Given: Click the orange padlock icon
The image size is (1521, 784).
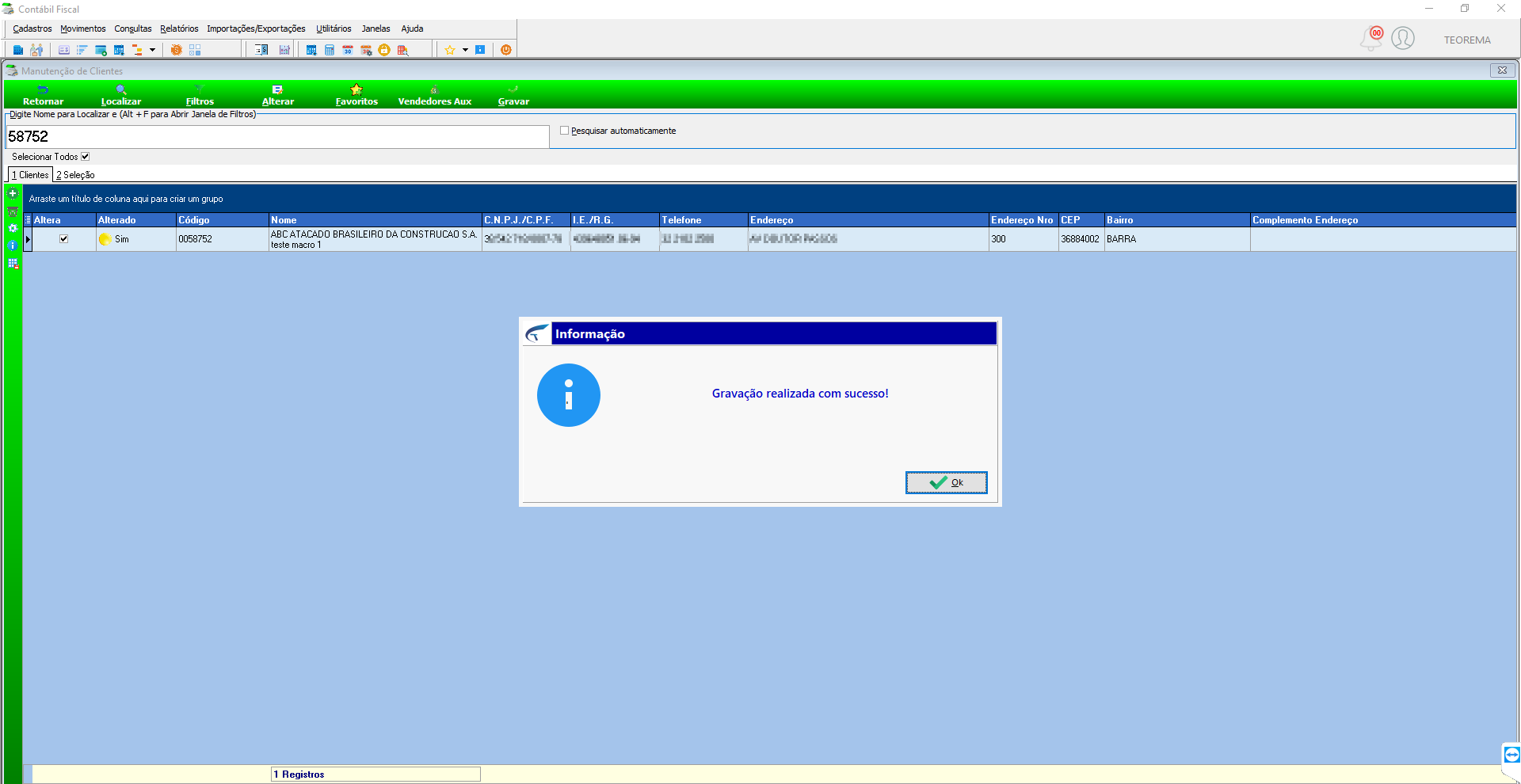Looking at the screenshot, I should 384,50.
